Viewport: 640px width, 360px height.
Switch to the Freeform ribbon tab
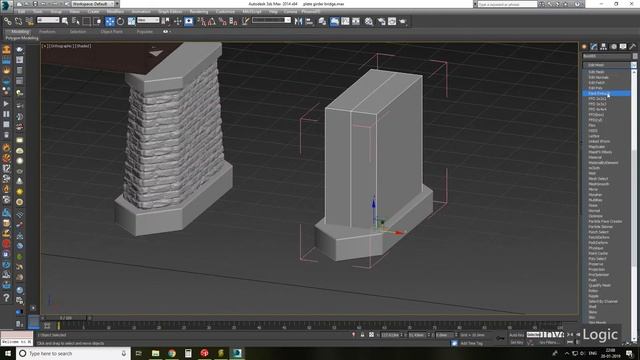[47, 31]
